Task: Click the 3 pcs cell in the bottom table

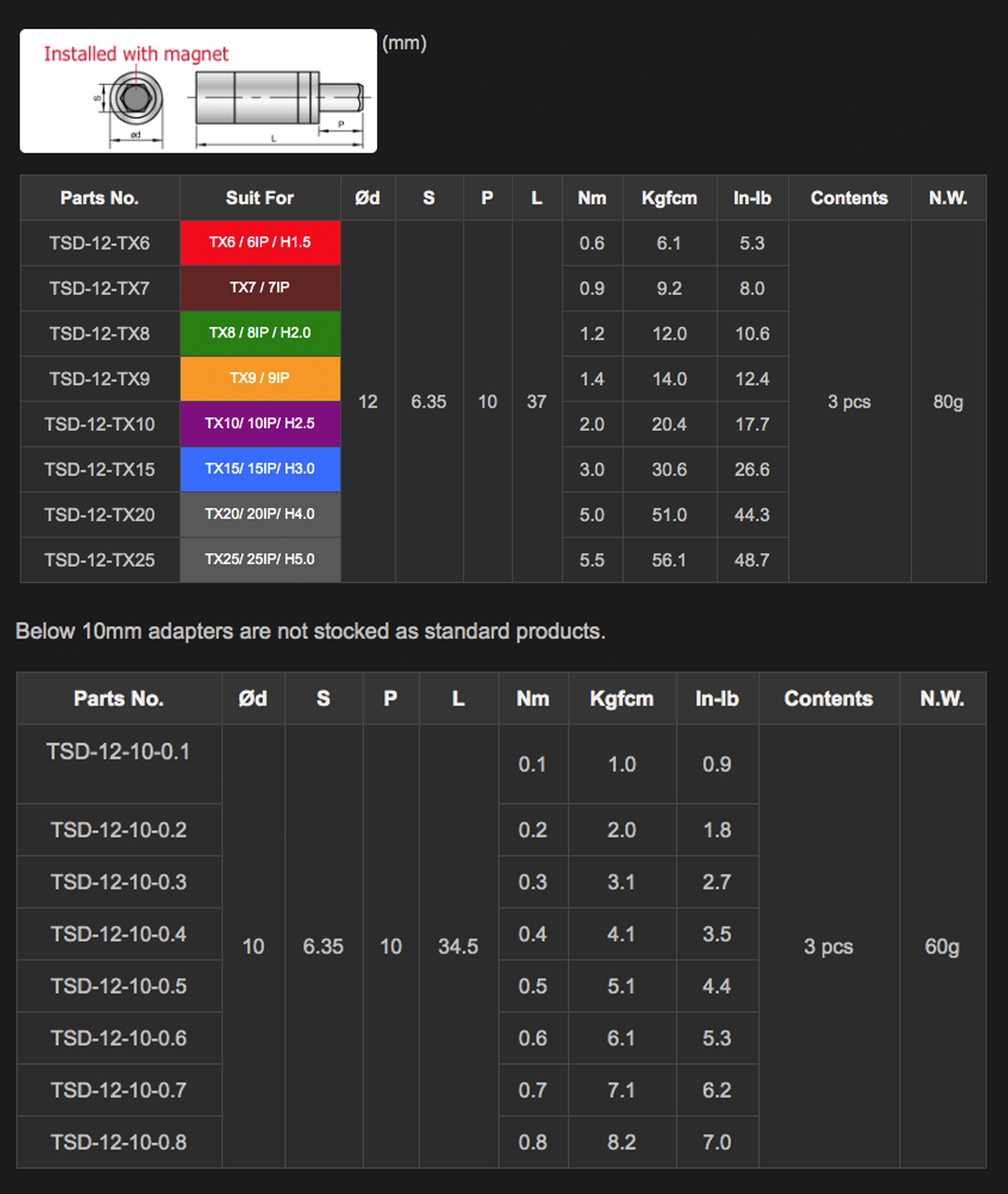Action: (x=829, y=947)
